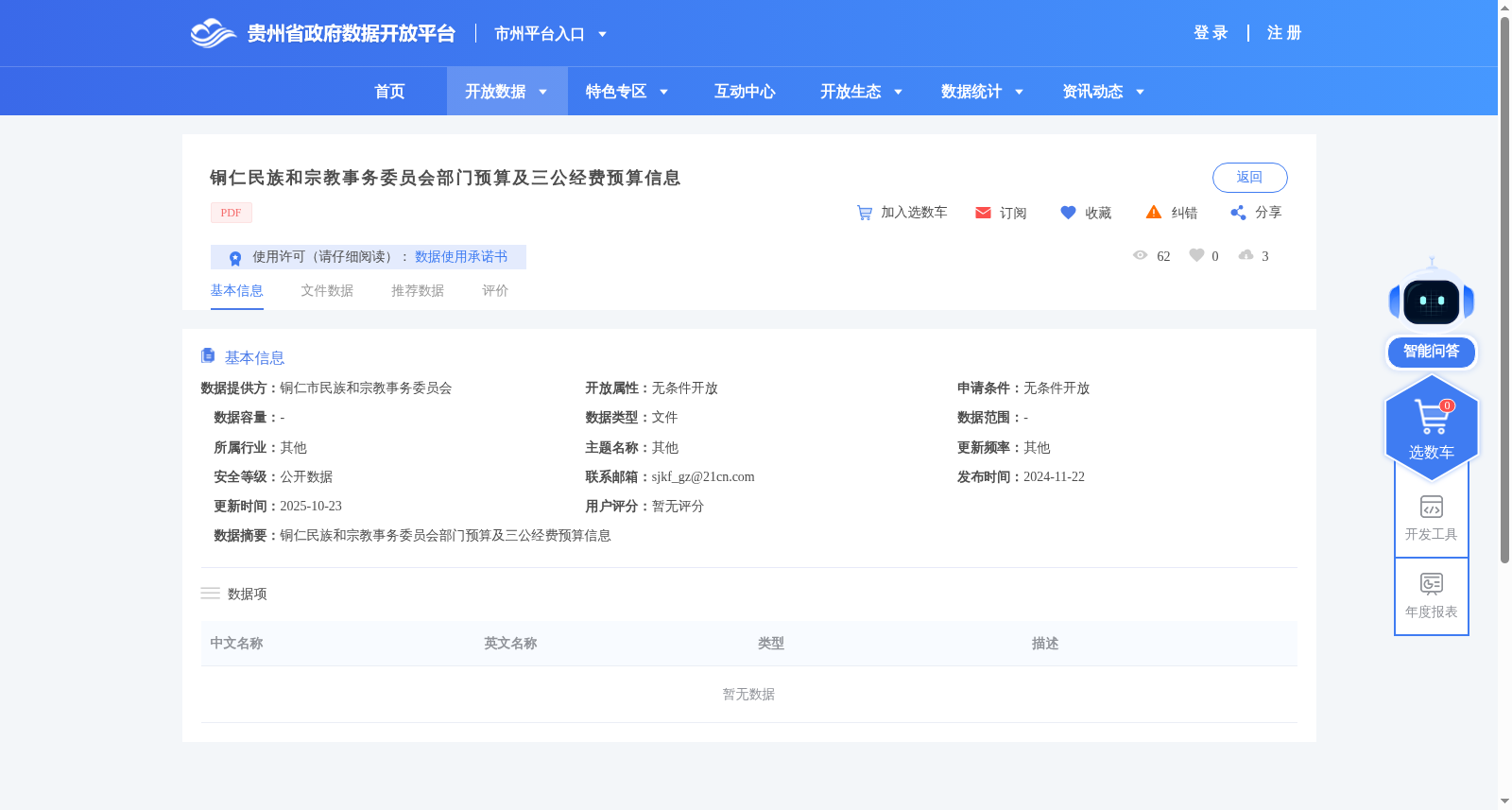Click the PDF format tag
Image resolution: width=1512 pixels, height=810 pixels.
pos(231,213)
